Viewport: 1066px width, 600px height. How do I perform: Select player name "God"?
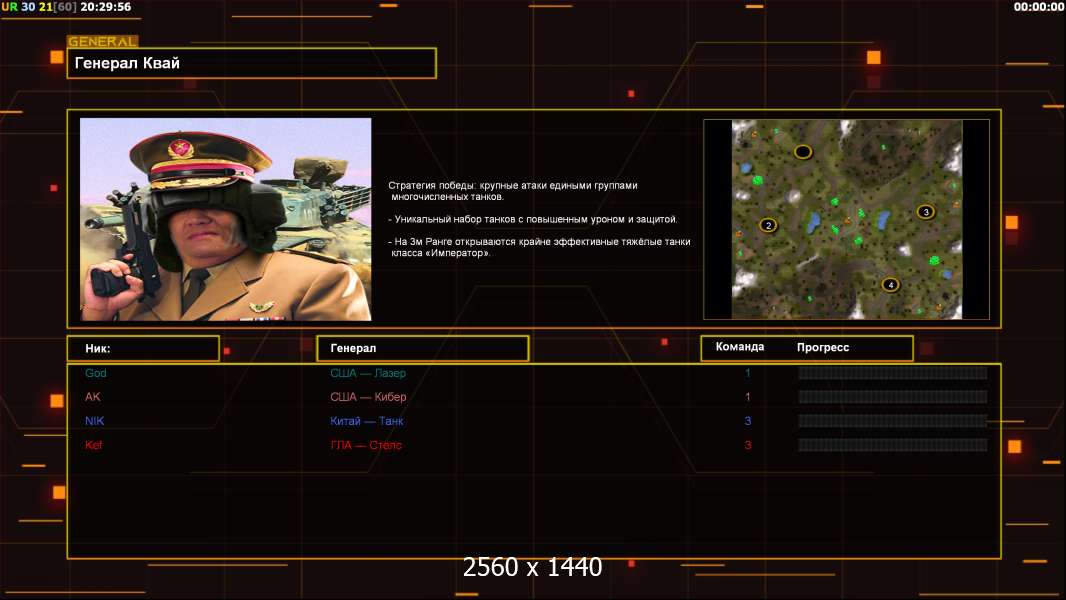tap(96, 373)
